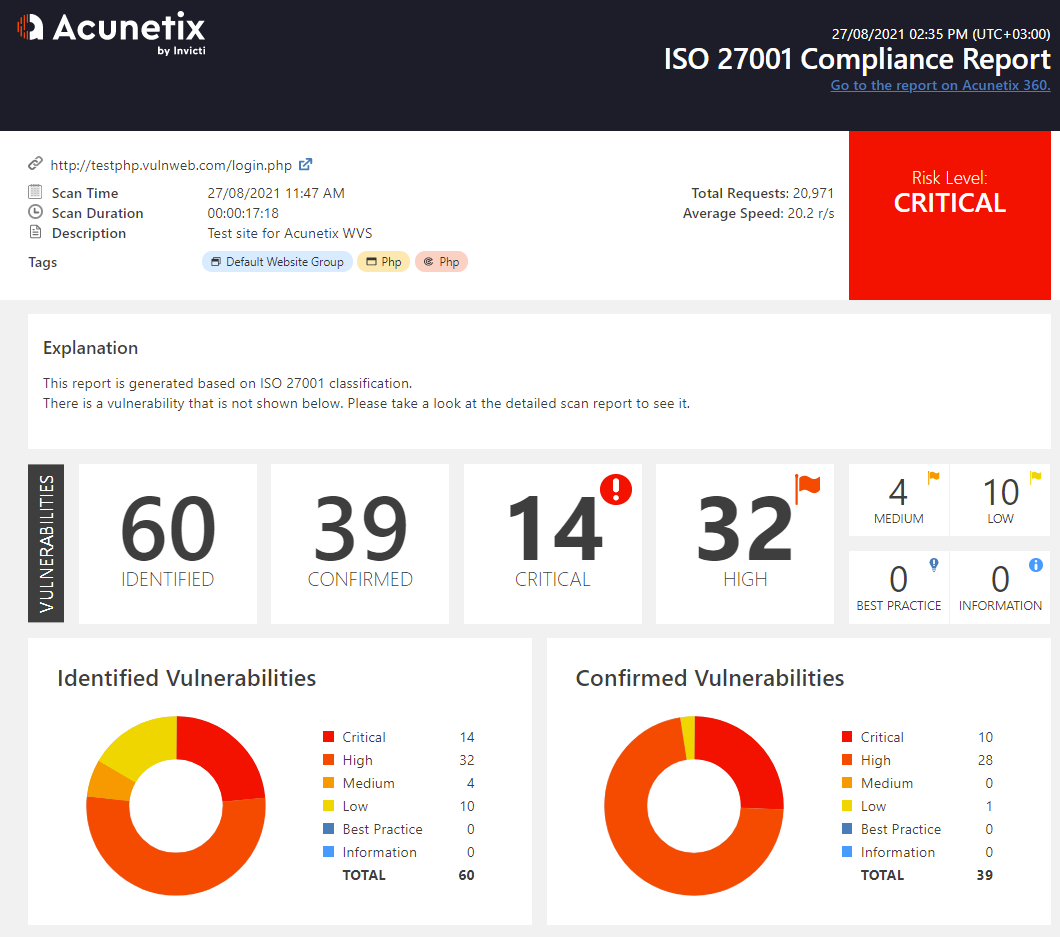This screenshot has height=937, width=1060.
Task: Click the blue info icon on Information card
Action: (x=1036, y=565)
